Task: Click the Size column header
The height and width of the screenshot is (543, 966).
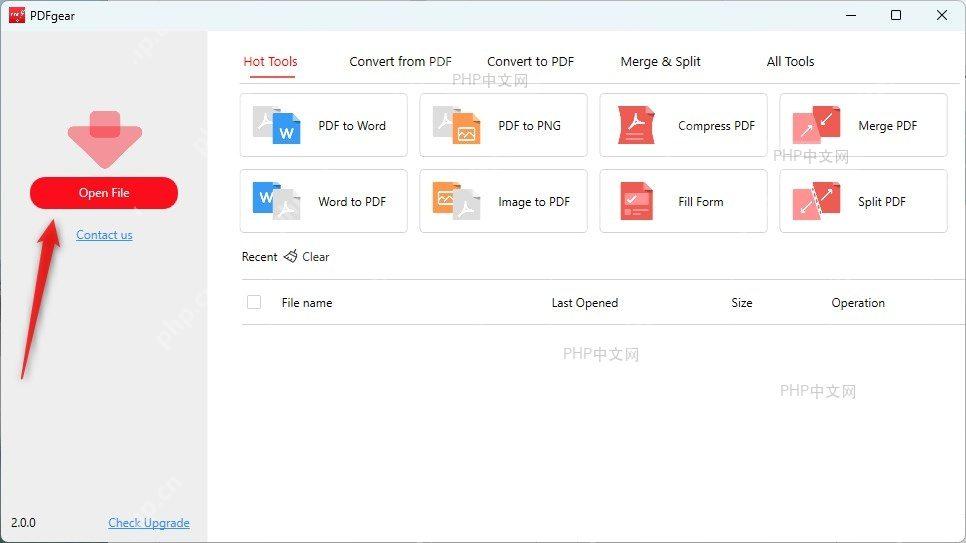Action: coord(742,303)
